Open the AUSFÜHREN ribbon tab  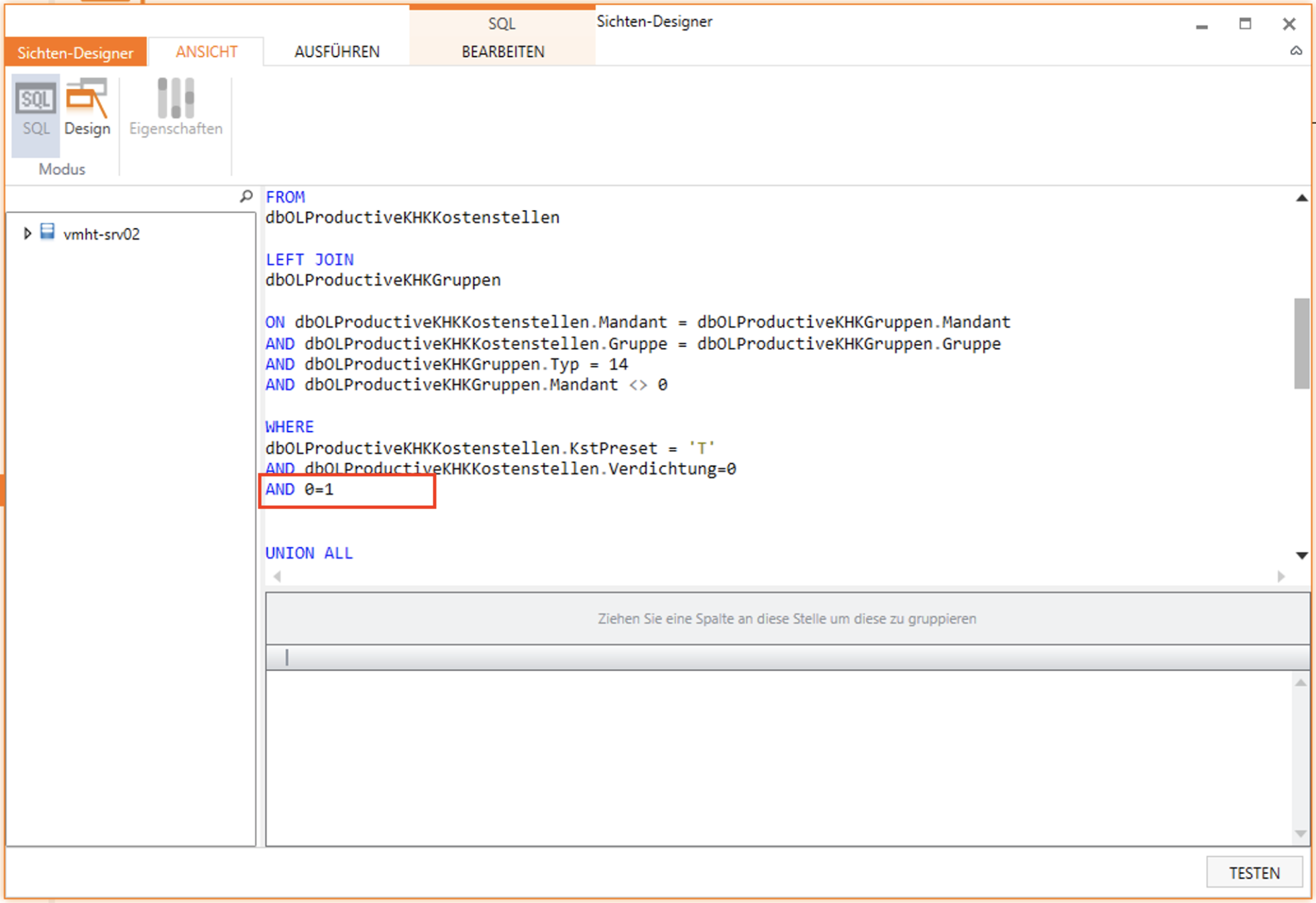(x=337, y=52)
